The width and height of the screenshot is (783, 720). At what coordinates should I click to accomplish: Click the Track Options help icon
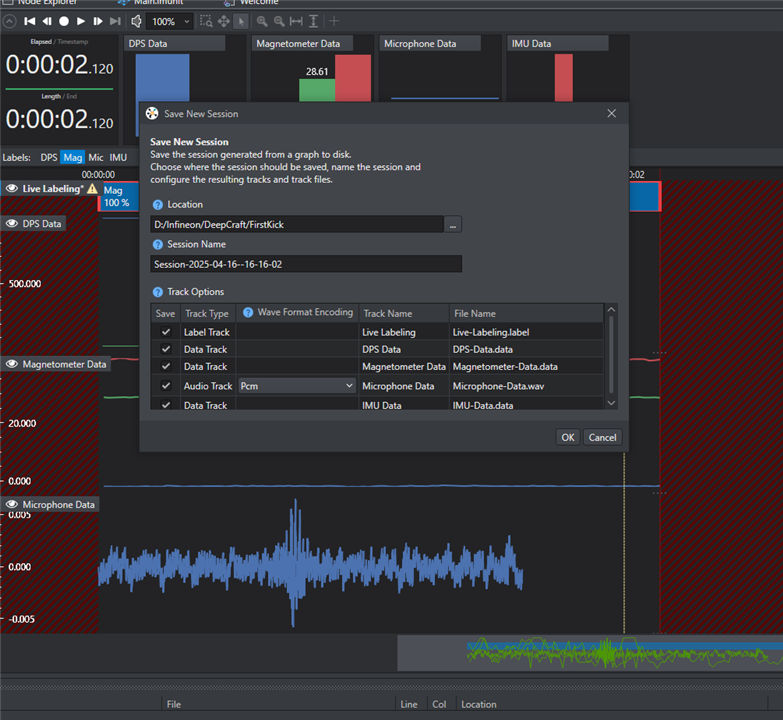[158, 292]
